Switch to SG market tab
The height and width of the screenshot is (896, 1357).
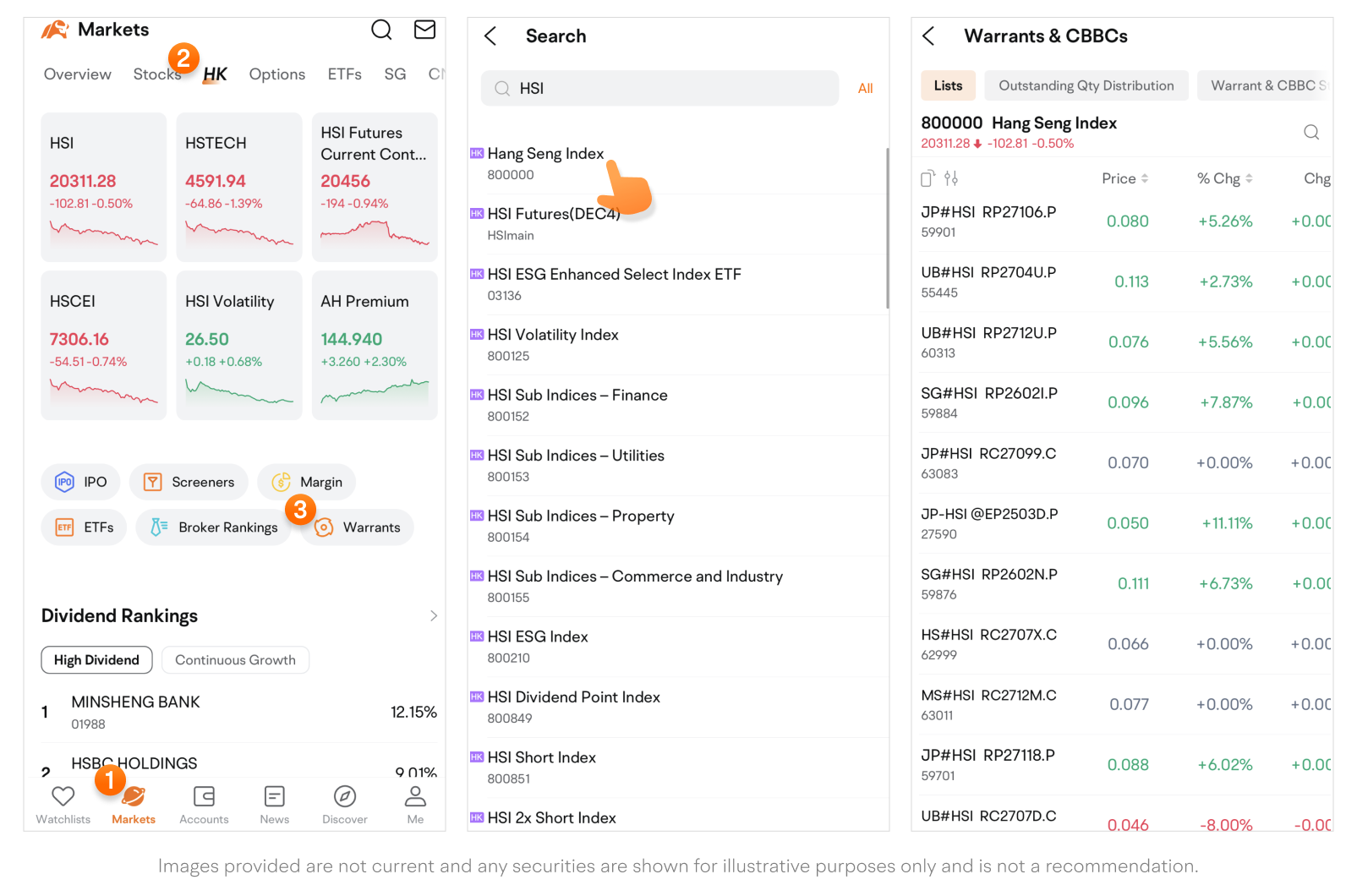(395, 74)
